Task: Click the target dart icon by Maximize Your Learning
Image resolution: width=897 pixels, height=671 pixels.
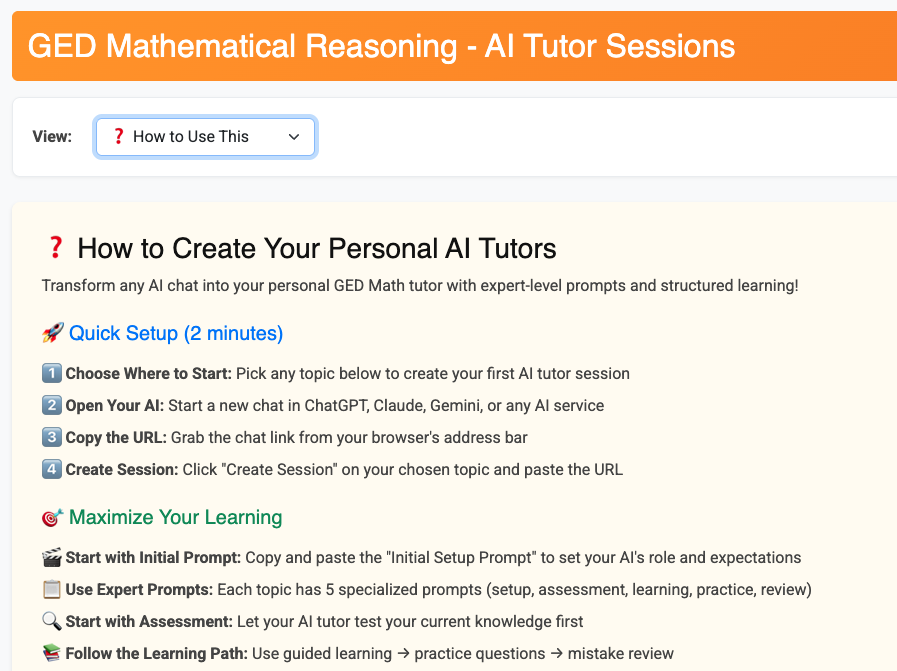Action: [53, 518]
